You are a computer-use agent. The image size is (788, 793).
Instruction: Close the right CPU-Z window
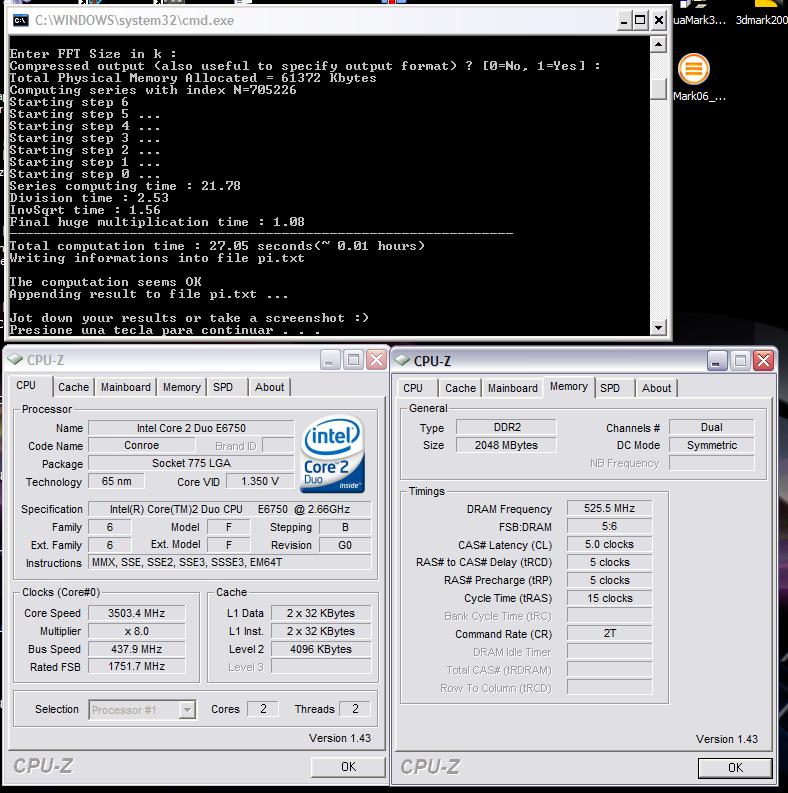[764, 361]
